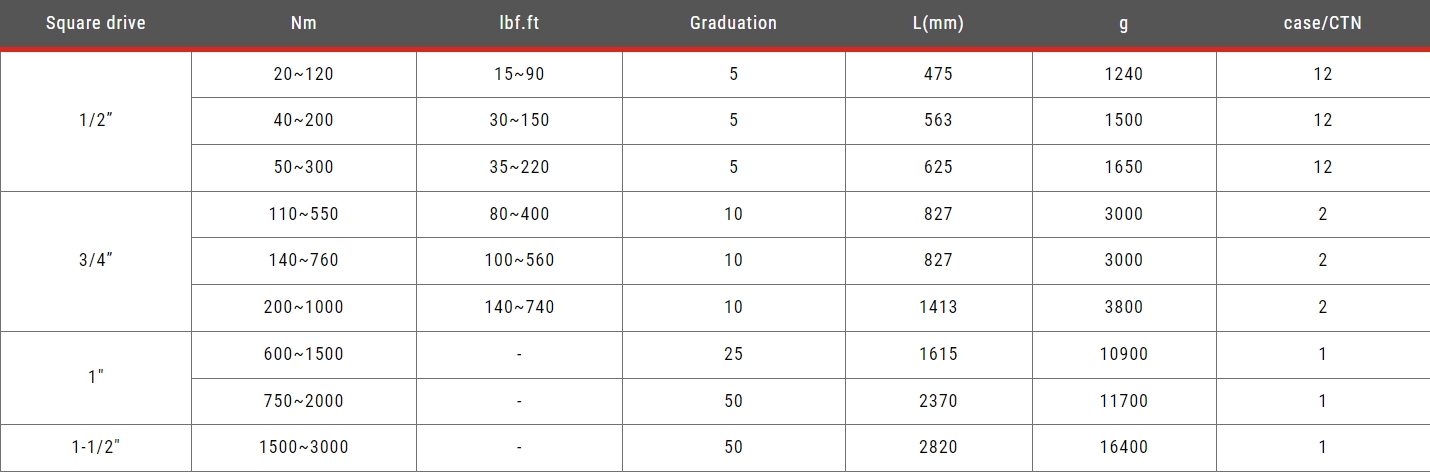The height and width of the screenshot is (473, 1430).
Task: Click the 20~120 Nm range cell
Action: click(x=304, y=74)
